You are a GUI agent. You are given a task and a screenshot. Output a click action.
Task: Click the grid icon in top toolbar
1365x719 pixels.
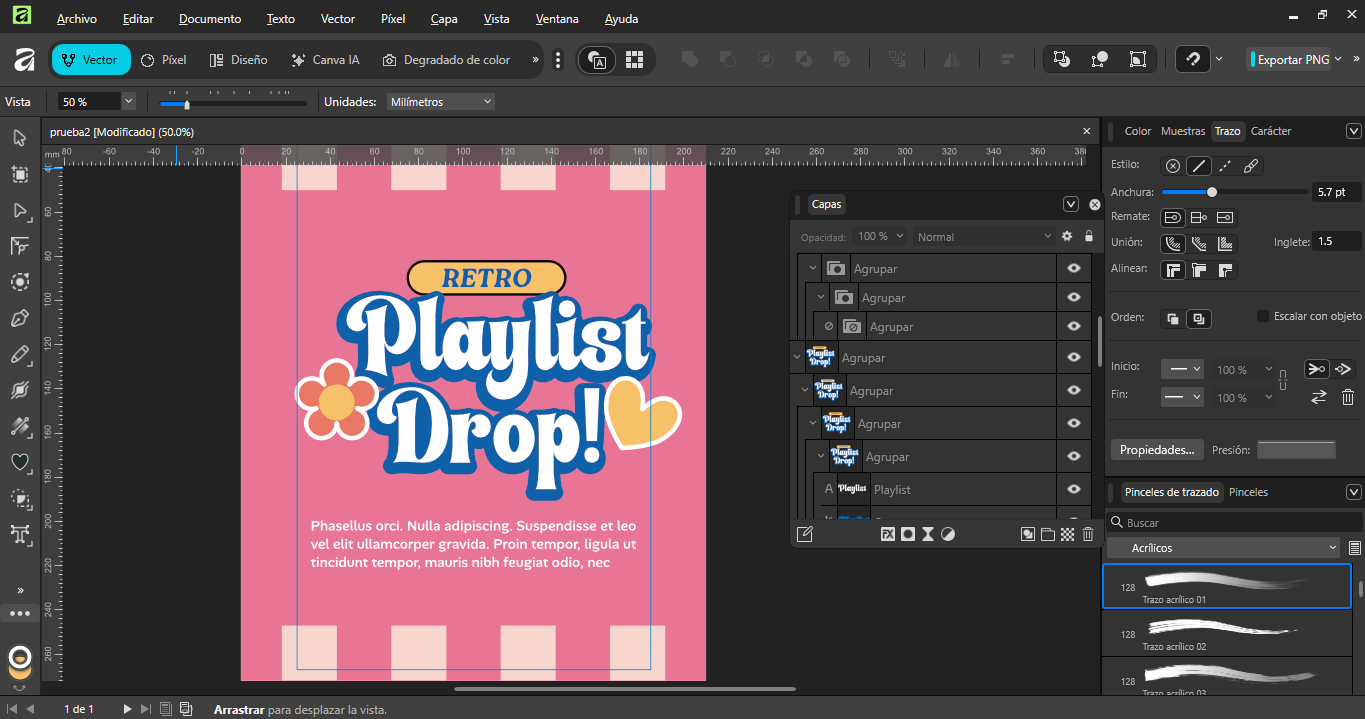(x=634, y=59)
